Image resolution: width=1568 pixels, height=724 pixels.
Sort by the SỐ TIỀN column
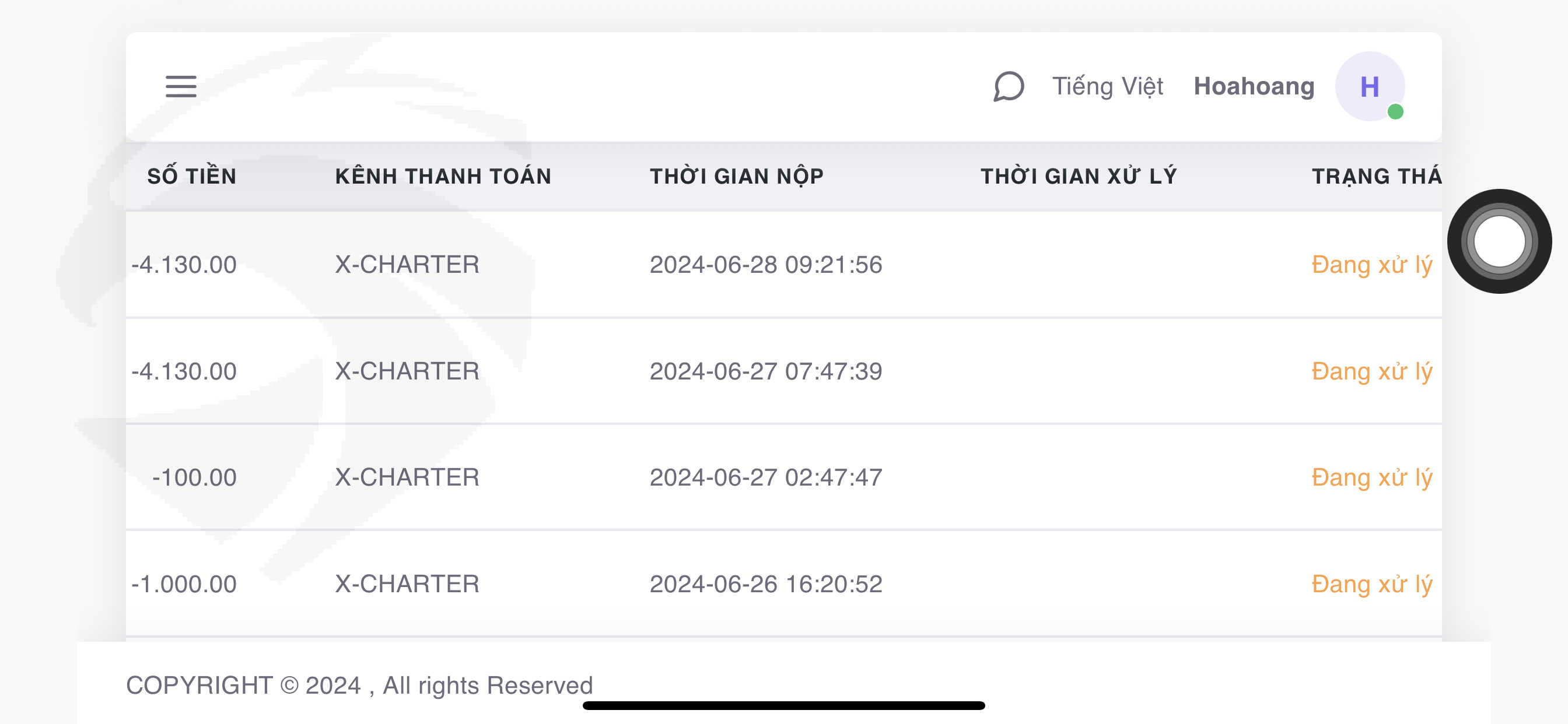(x=192, y=176)
